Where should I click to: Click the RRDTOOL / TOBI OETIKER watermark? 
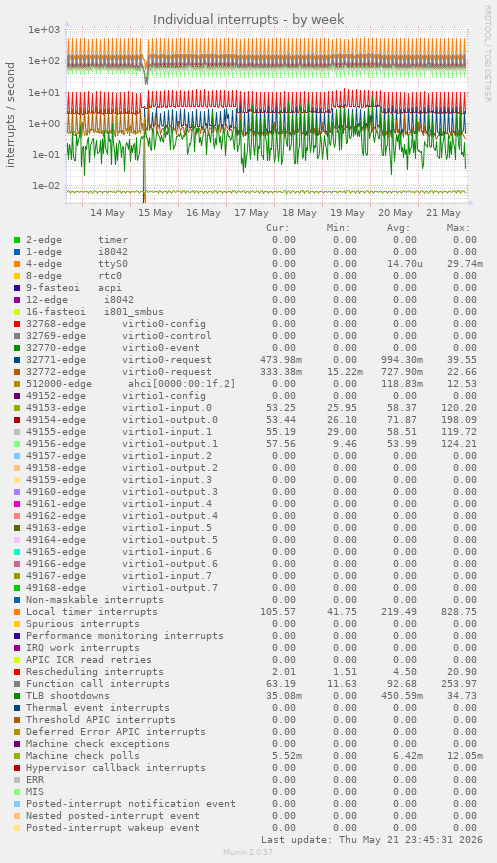click(x=487, y=53)
